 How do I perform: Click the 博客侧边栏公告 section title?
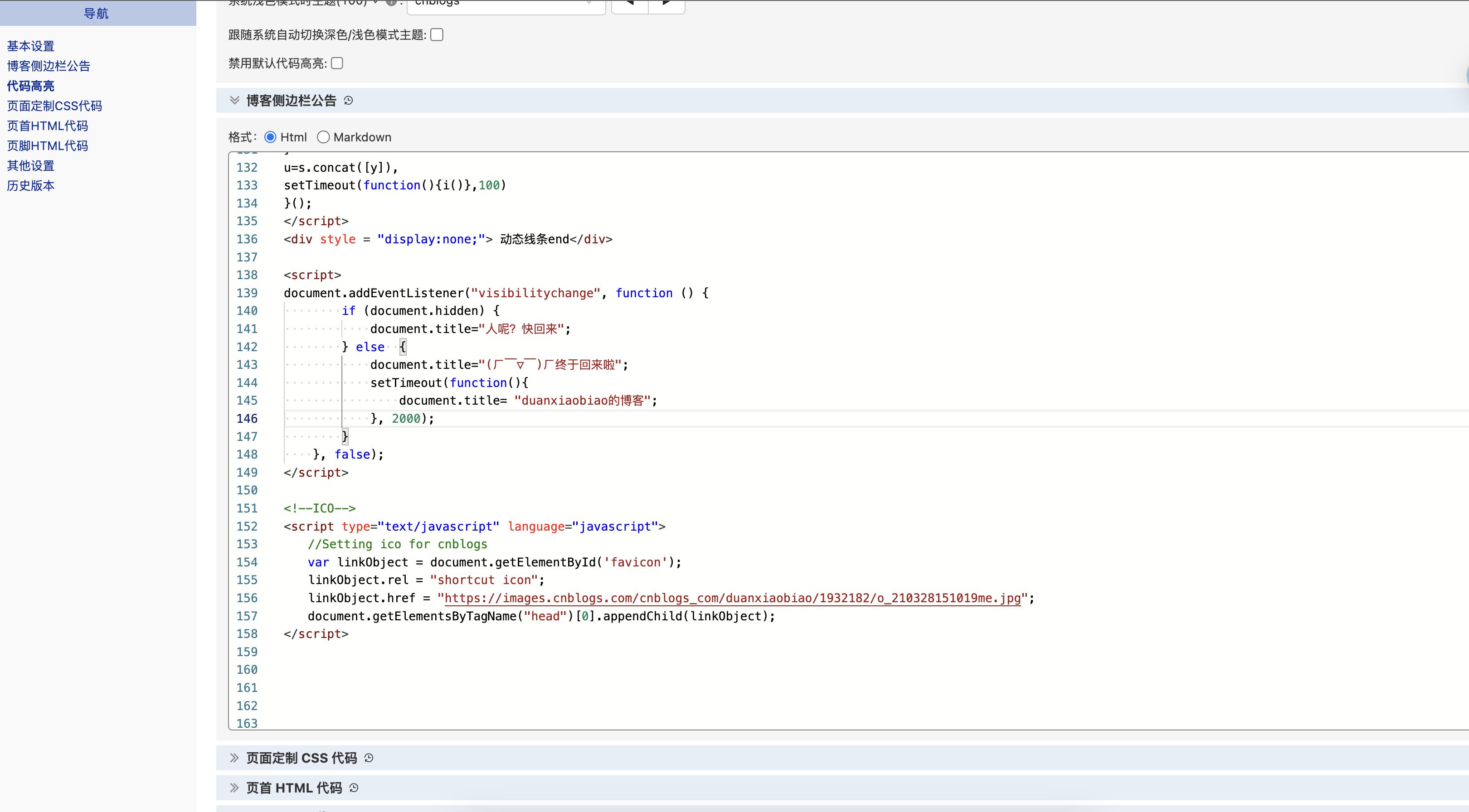(291, 101)
